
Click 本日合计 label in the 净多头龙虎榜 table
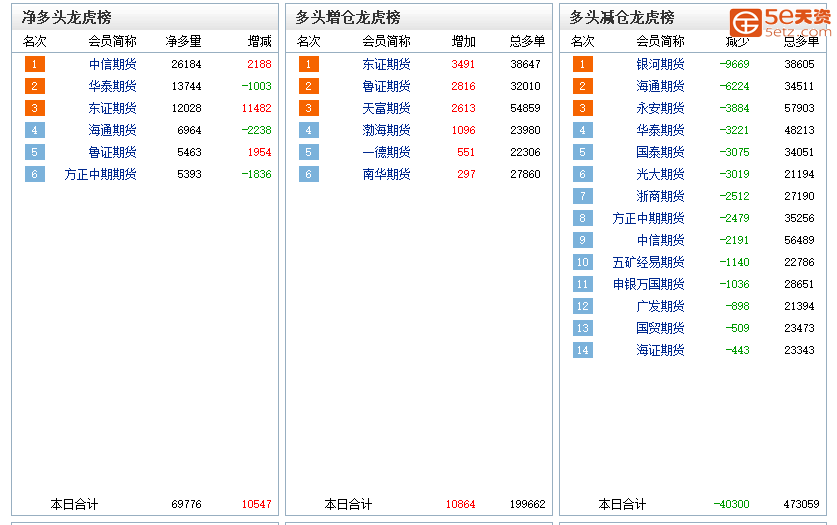74,504
